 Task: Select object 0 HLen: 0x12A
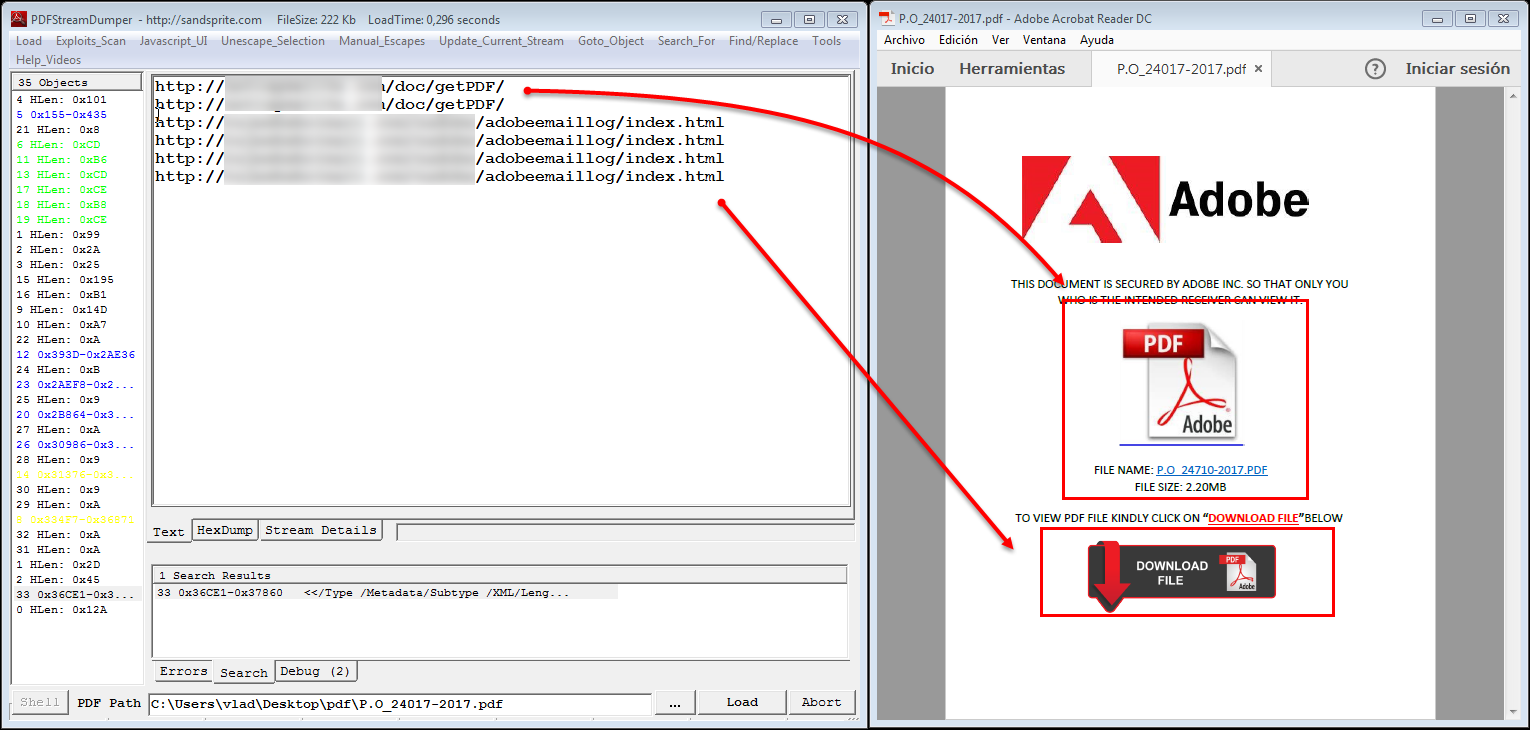coord(61,610)
